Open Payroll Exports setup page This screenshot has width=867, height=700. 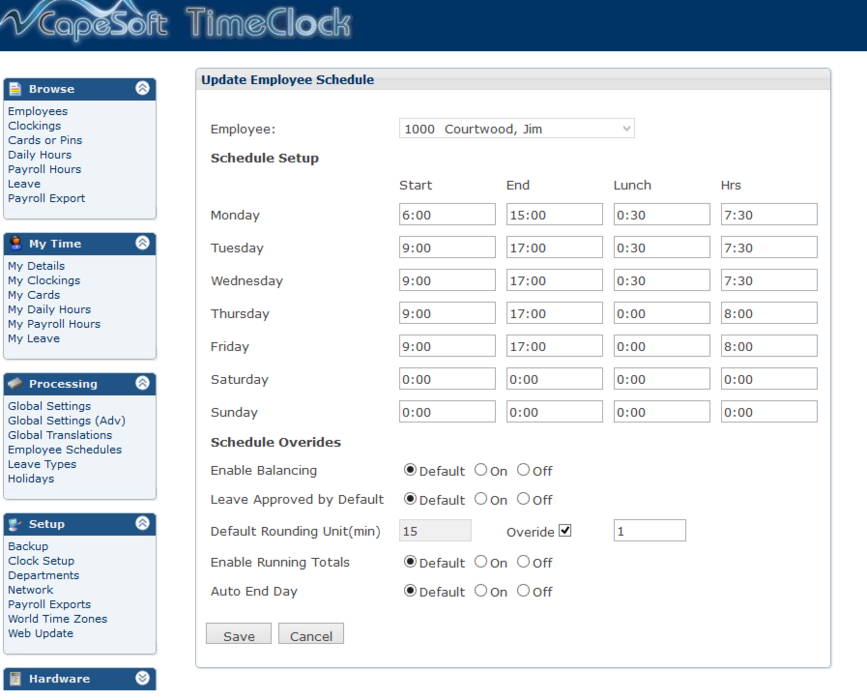49,604
